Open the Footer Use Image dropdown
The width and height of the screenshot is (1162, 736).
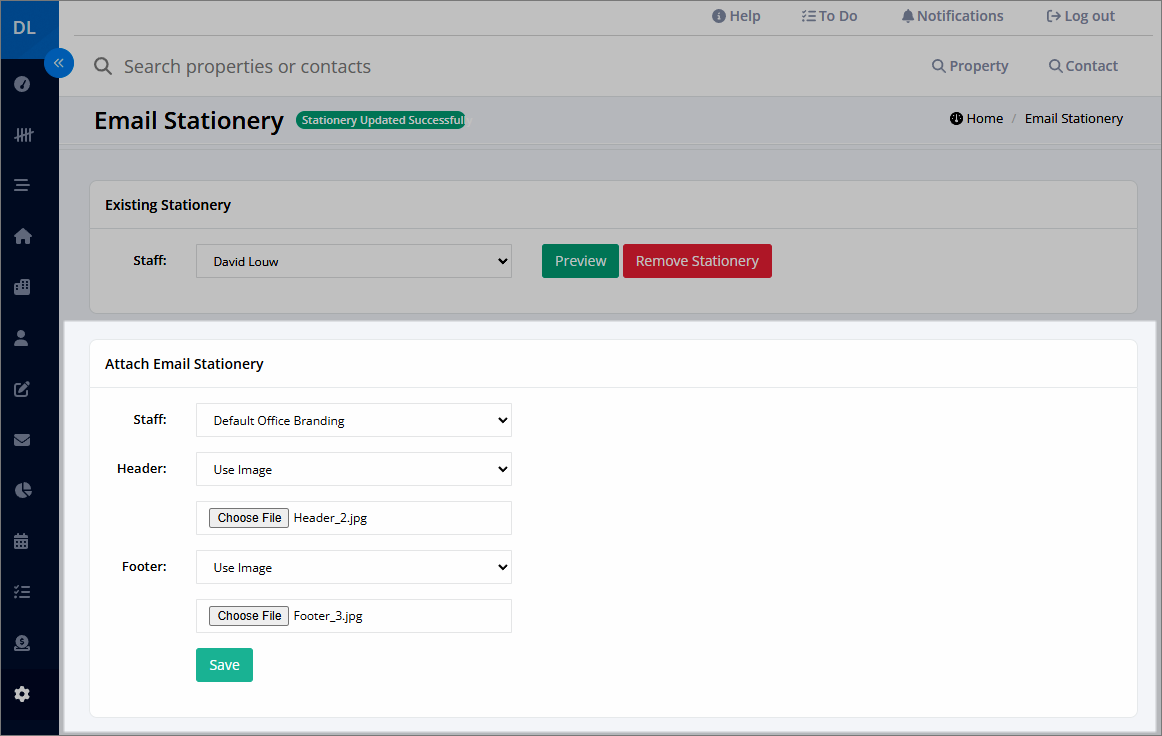(353, 567)
